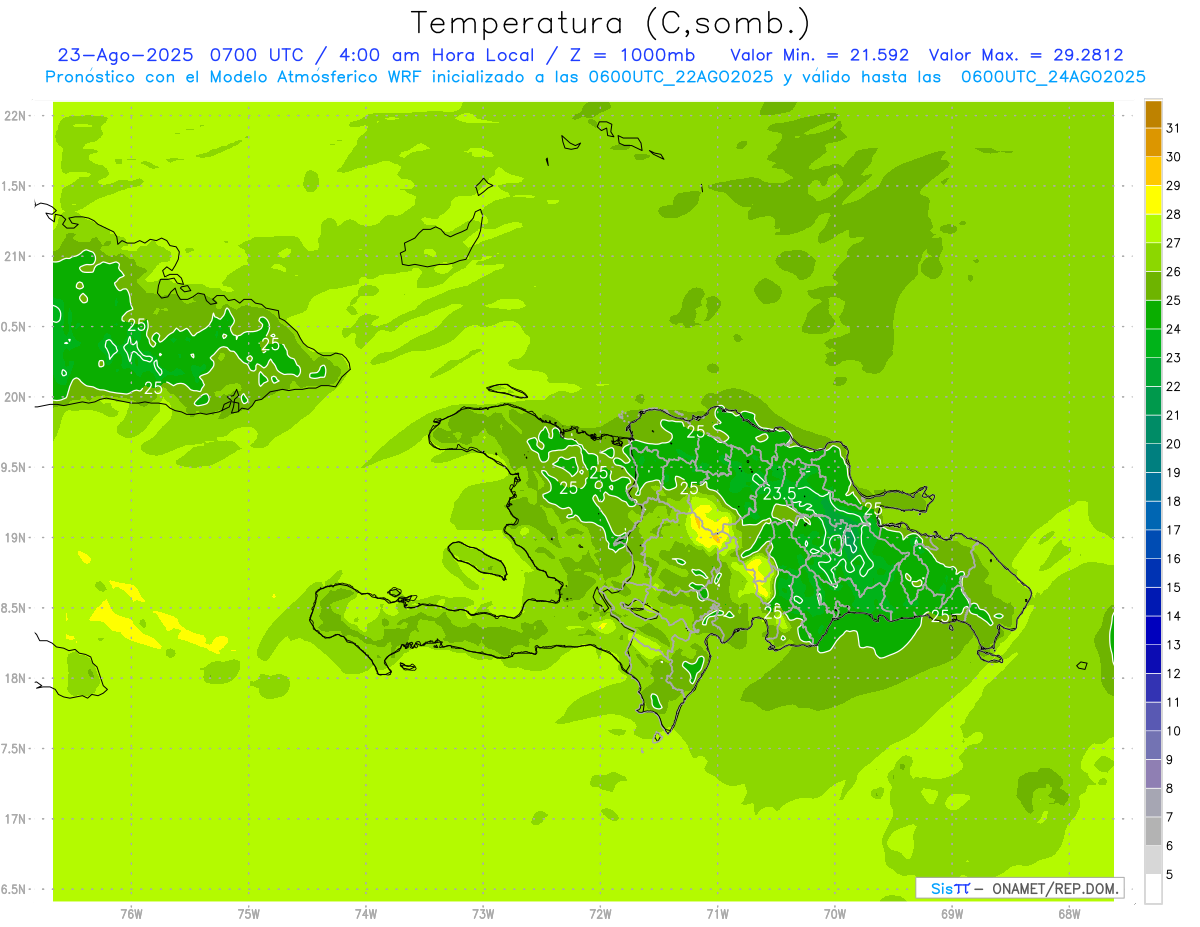Pick the yellow swatch between 28 and 29
Screen dimensions: 1200x927
coord(1153,200)
